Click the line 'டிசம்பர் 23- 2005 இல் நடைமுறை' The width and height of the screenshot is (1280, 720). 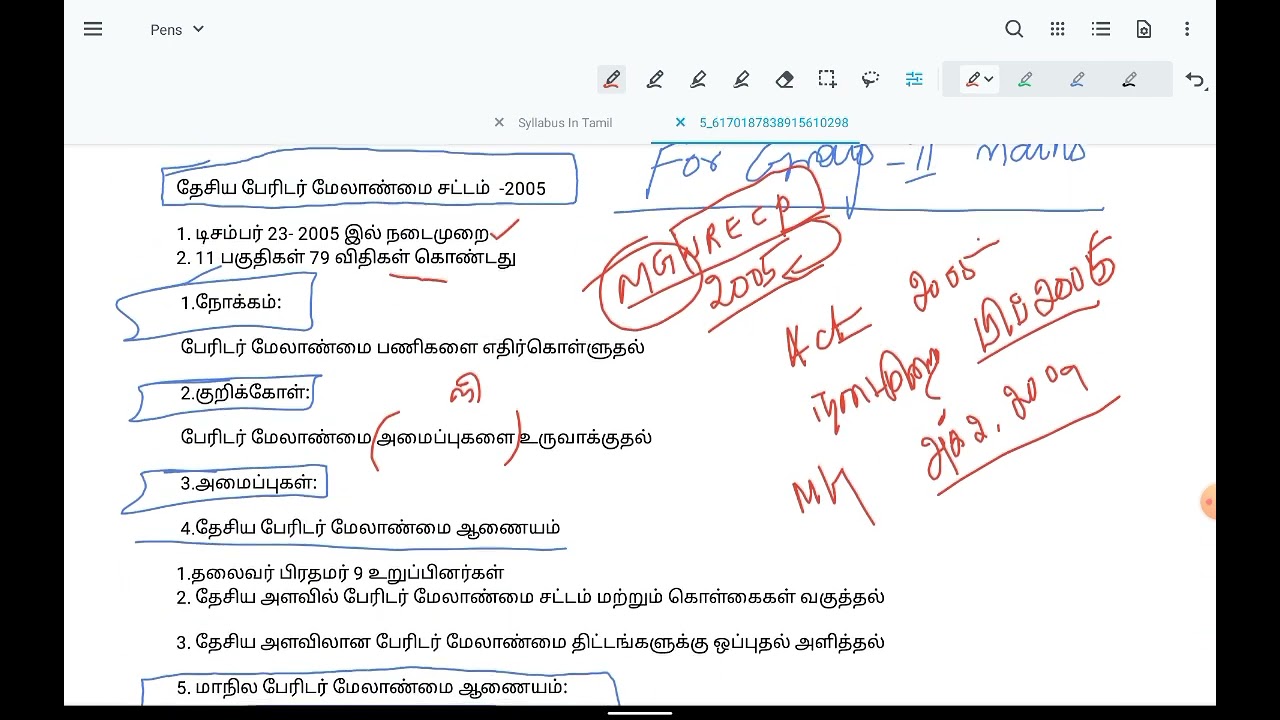point(332,234)
